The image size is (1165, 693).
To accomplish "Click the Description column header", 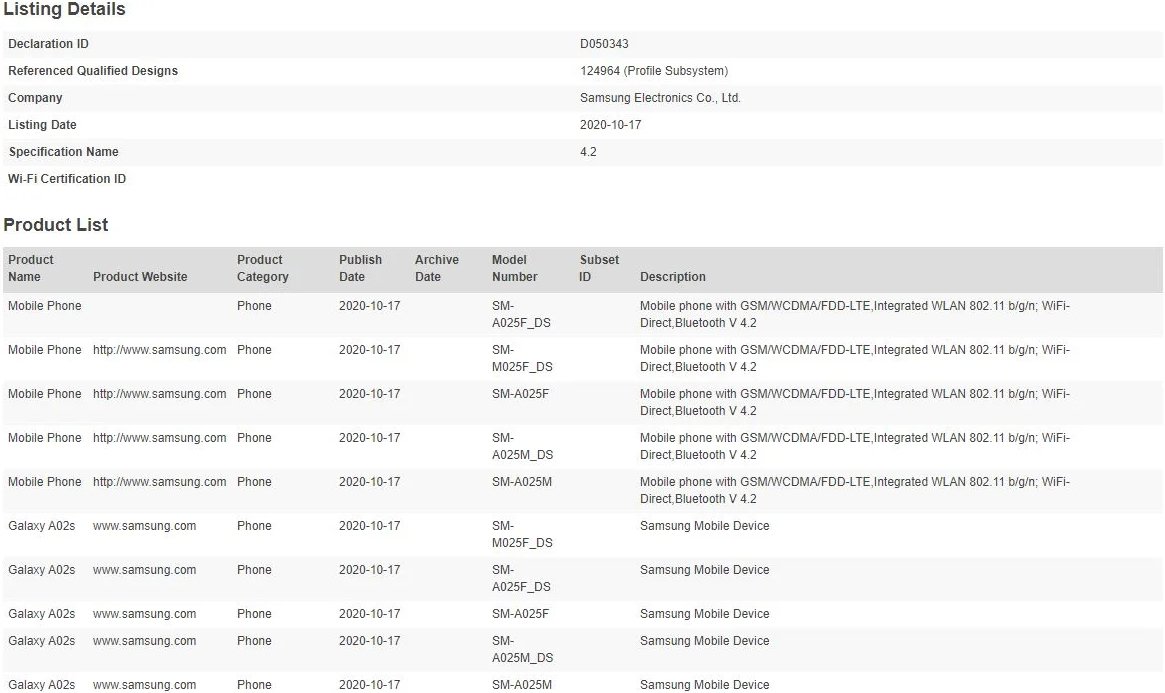I will pyautogui.click(x=673, y=277).
